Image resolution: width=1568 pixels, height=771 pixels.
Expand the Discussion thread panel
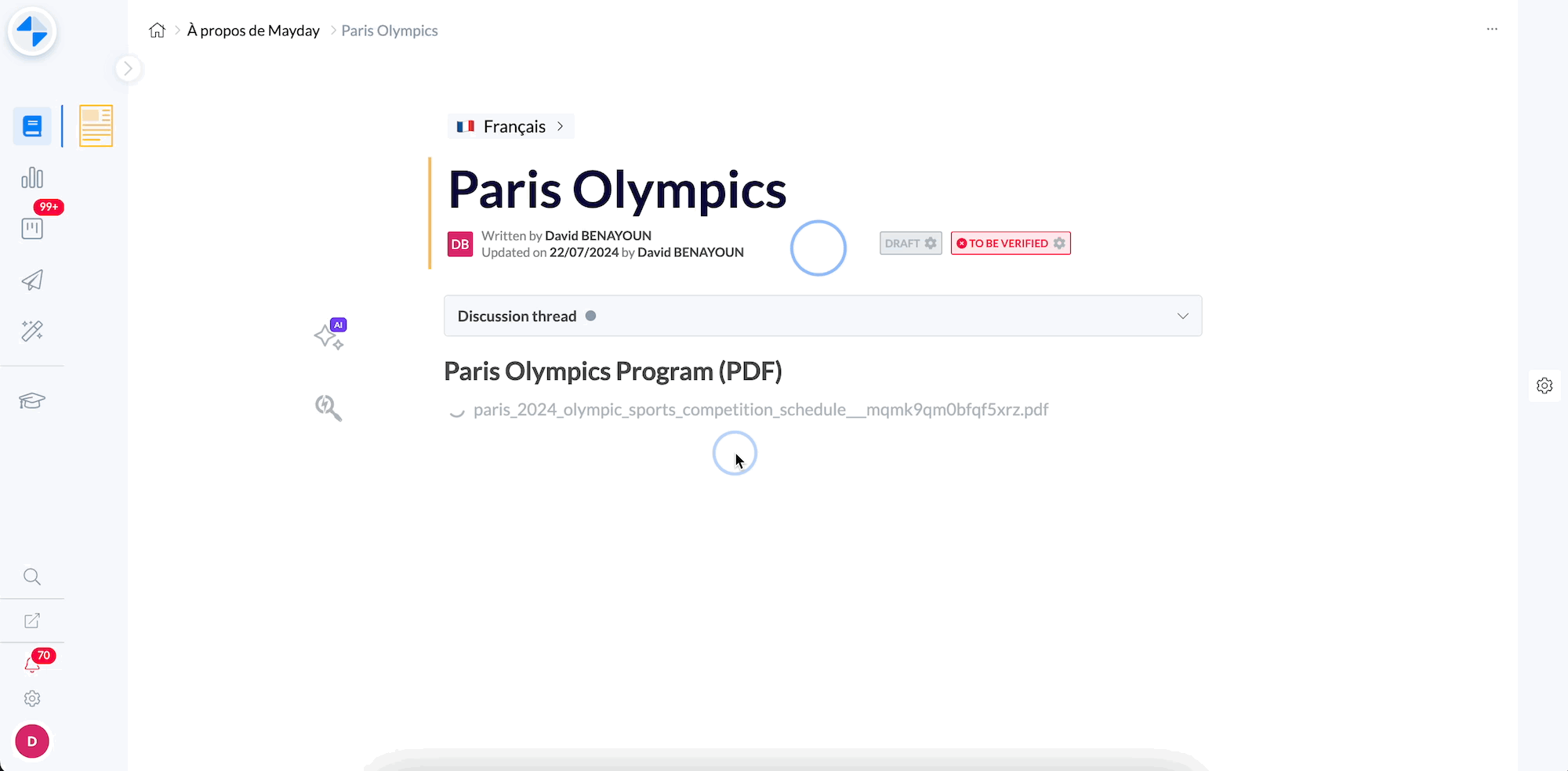click(x=822, y=316)
